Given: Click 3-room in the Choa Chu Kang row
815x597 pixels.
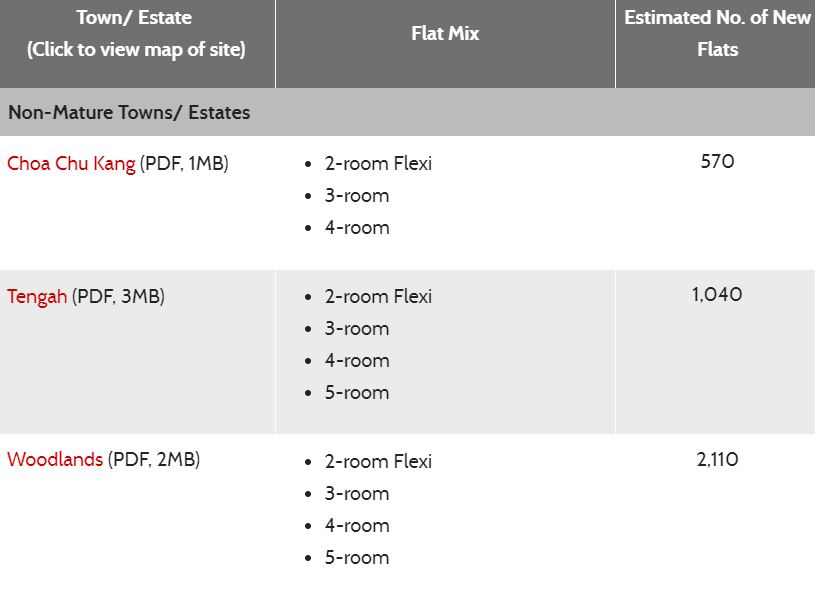Looking at the screenshot, I should pos(357,196).
